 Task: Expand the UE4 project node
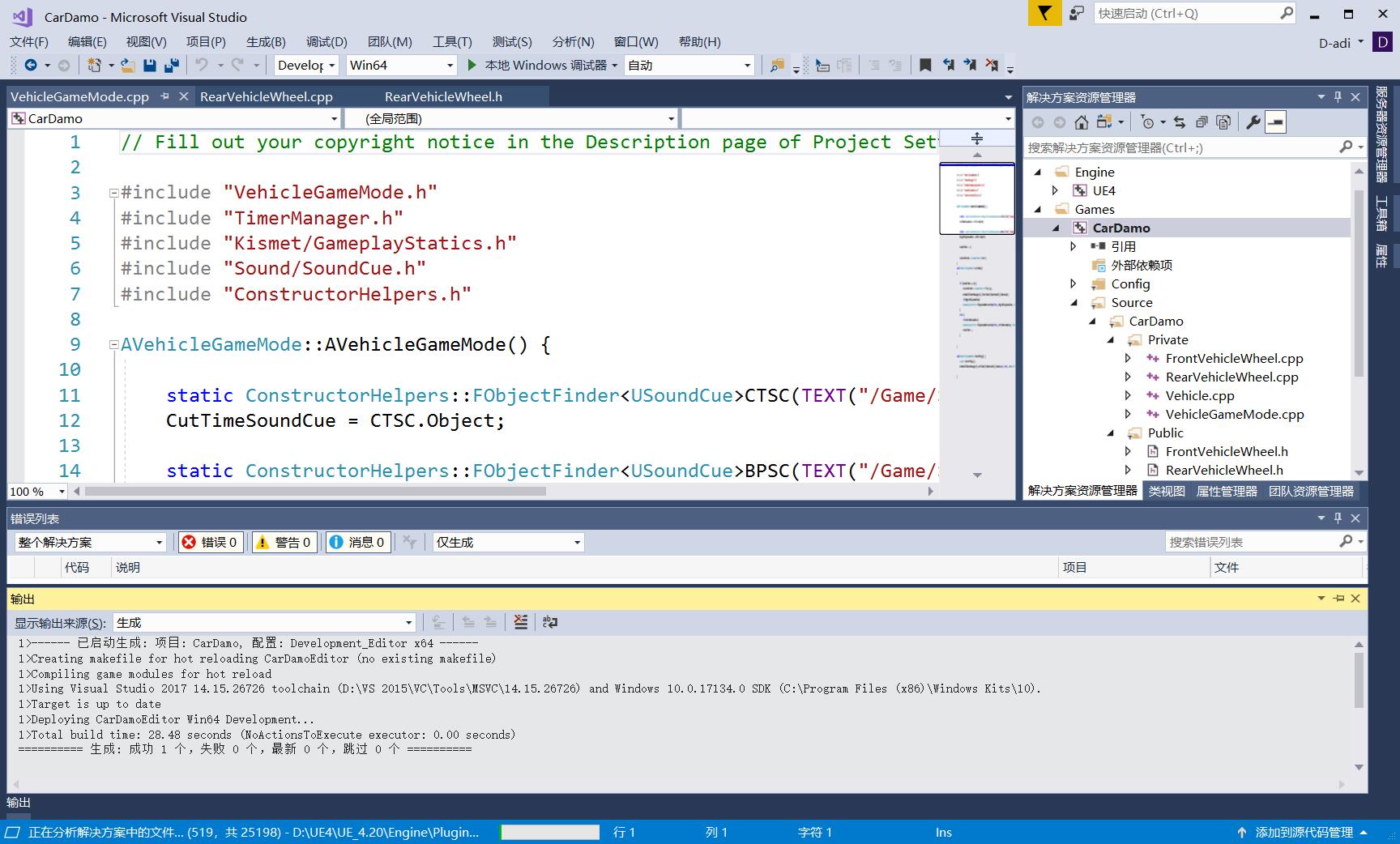[1056, 190]
